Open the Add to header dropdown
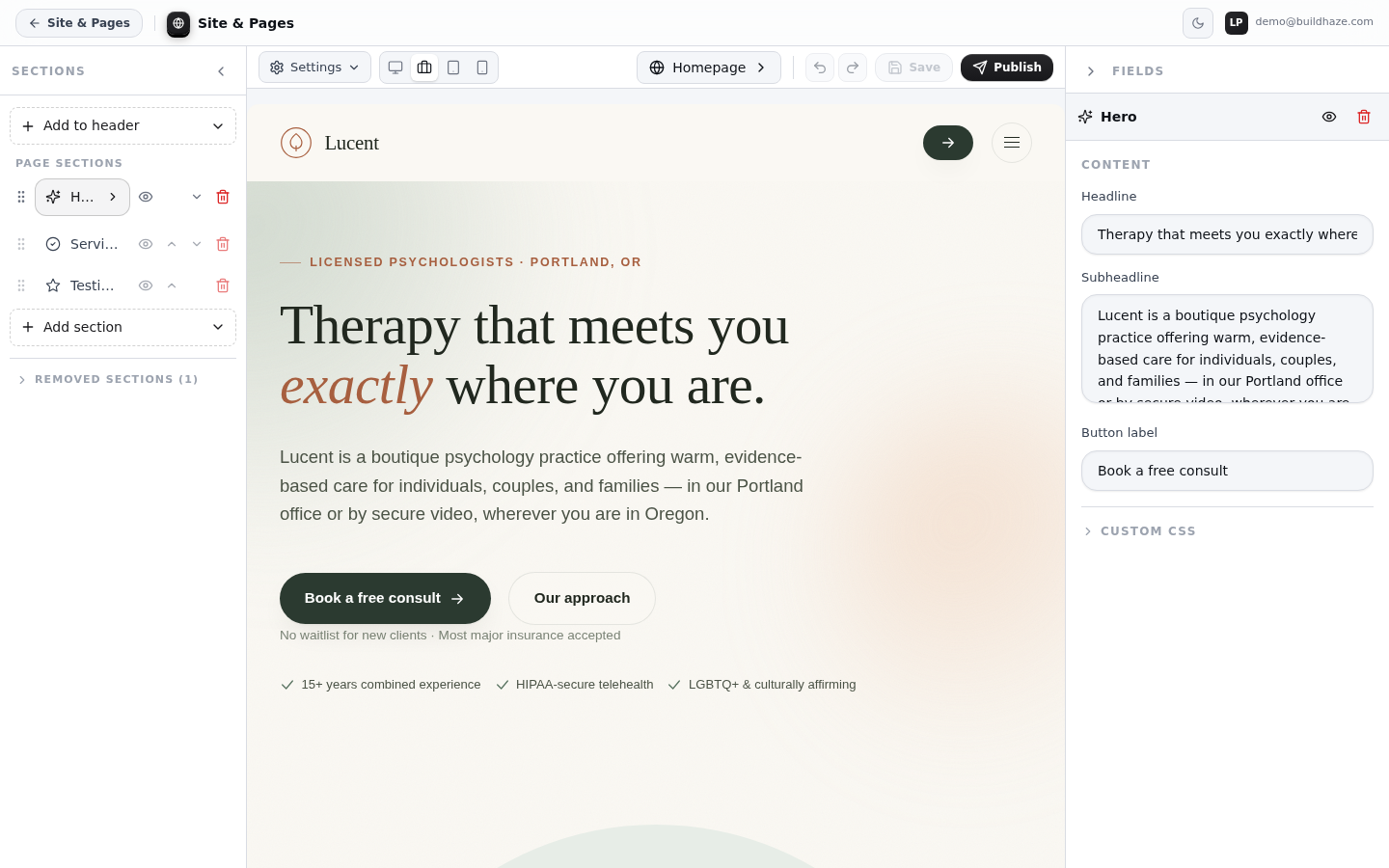 pyautogui.click(x=123, y=125)
